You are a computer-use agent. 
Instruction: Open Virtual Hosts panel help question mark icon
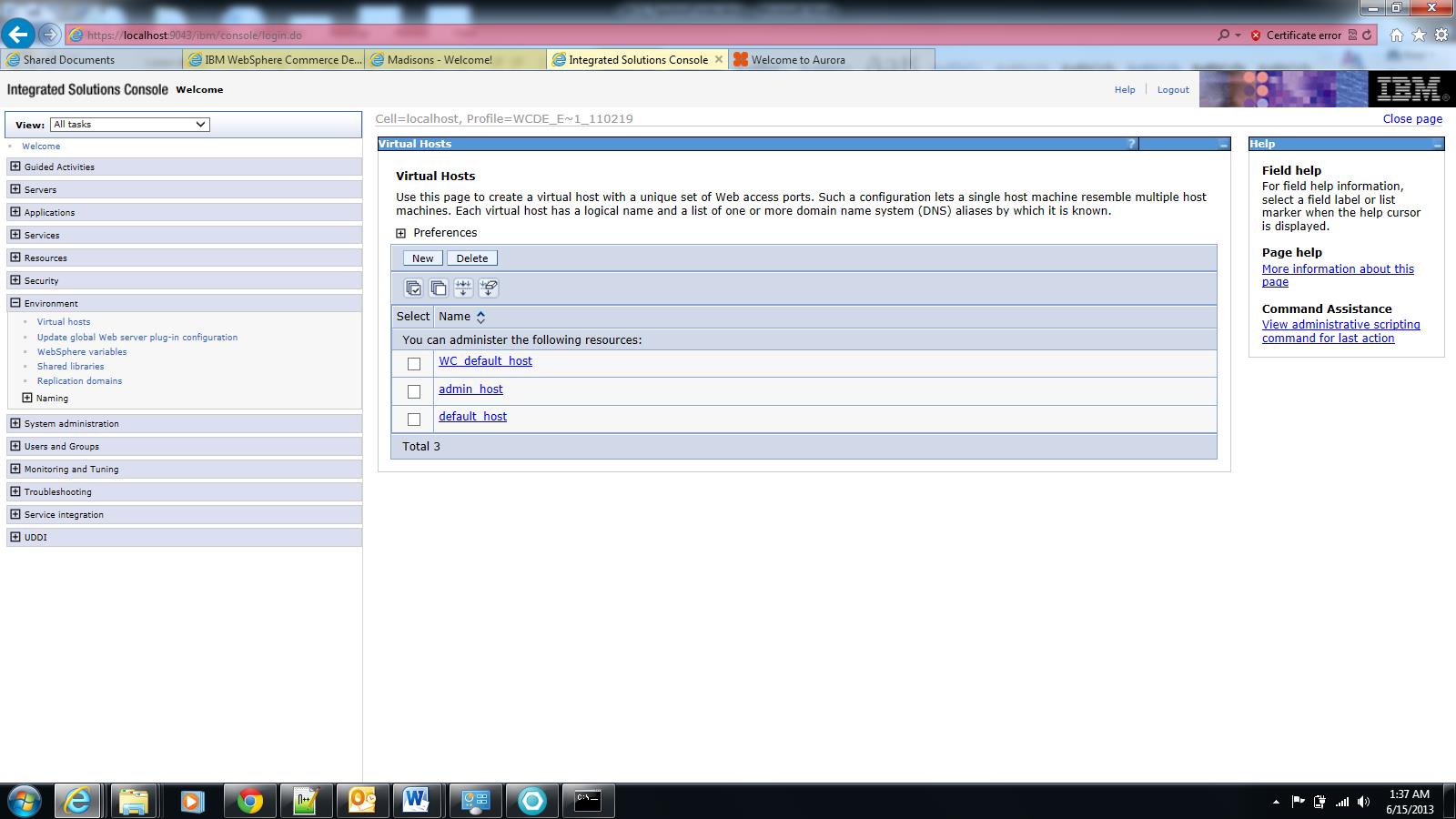(1130, 143)
